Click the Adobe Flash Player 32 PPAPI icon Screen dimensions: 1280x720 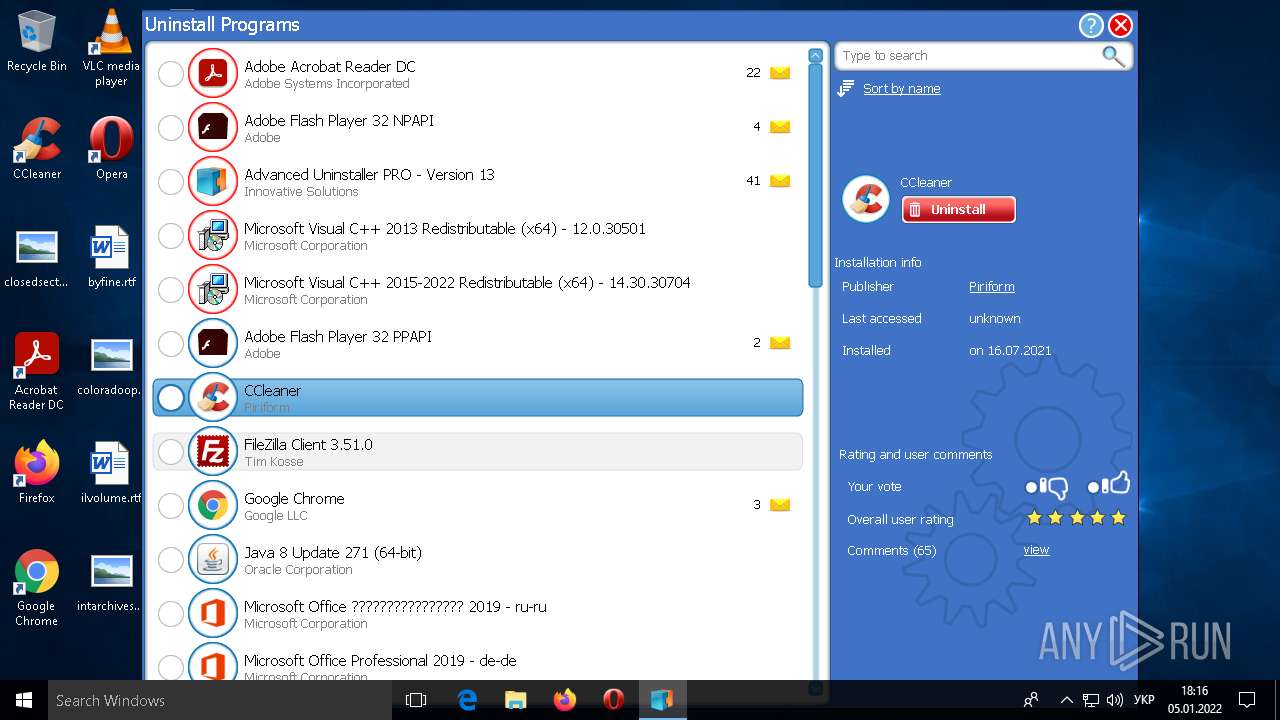[212, 343]
